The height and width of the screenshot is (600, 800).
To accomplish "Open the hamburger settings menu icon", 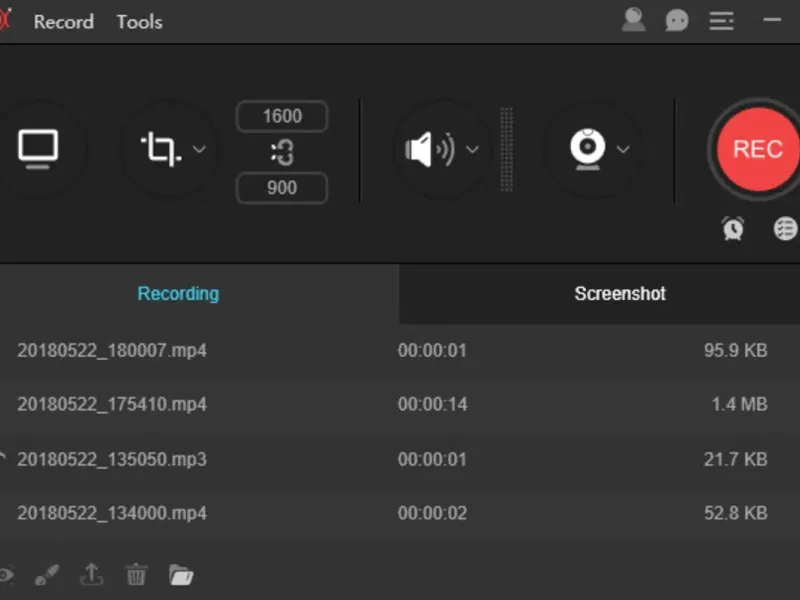I will coord(721,21).
